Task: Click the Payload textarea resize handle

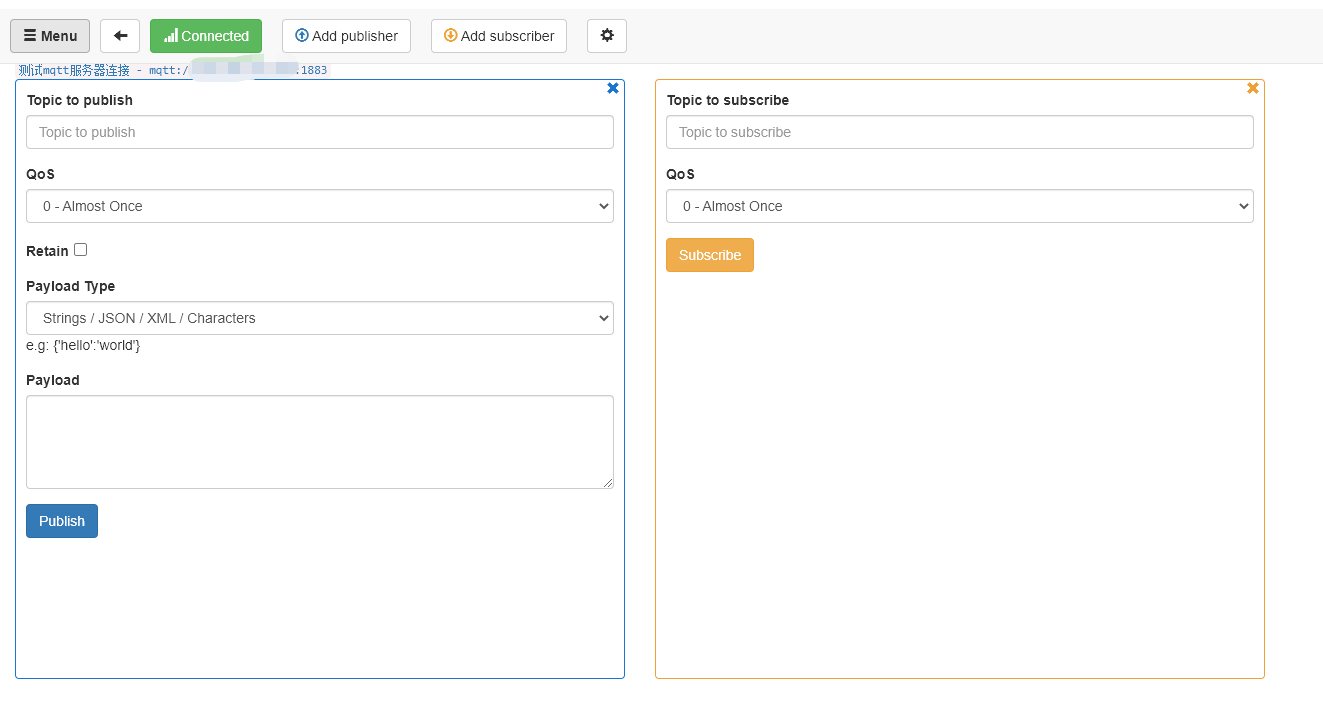Action: click(x=608, y=483)
